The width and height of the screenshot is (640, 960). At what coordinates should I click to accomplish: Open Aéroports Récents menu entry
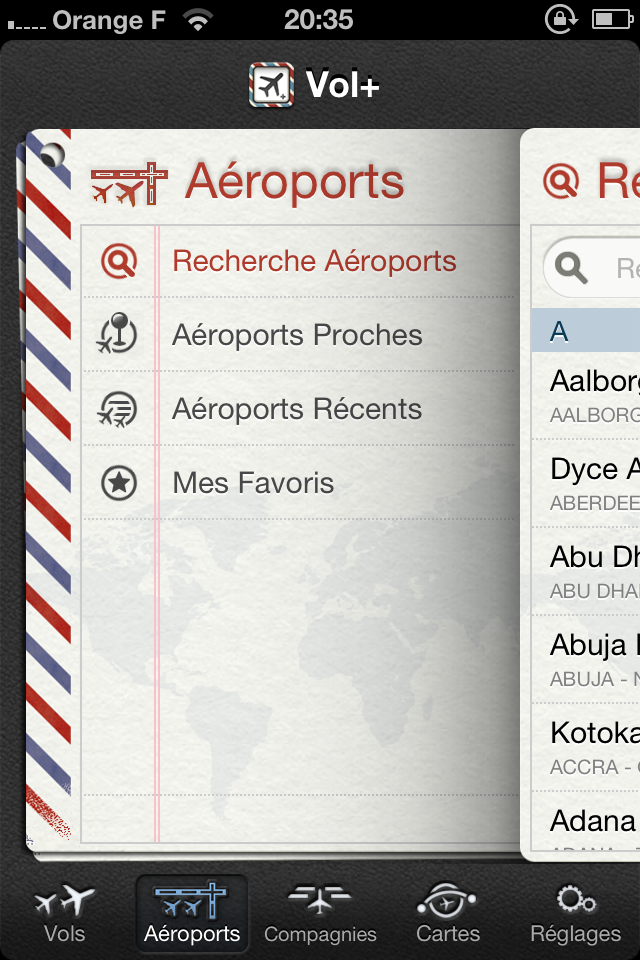click(297, 409)
